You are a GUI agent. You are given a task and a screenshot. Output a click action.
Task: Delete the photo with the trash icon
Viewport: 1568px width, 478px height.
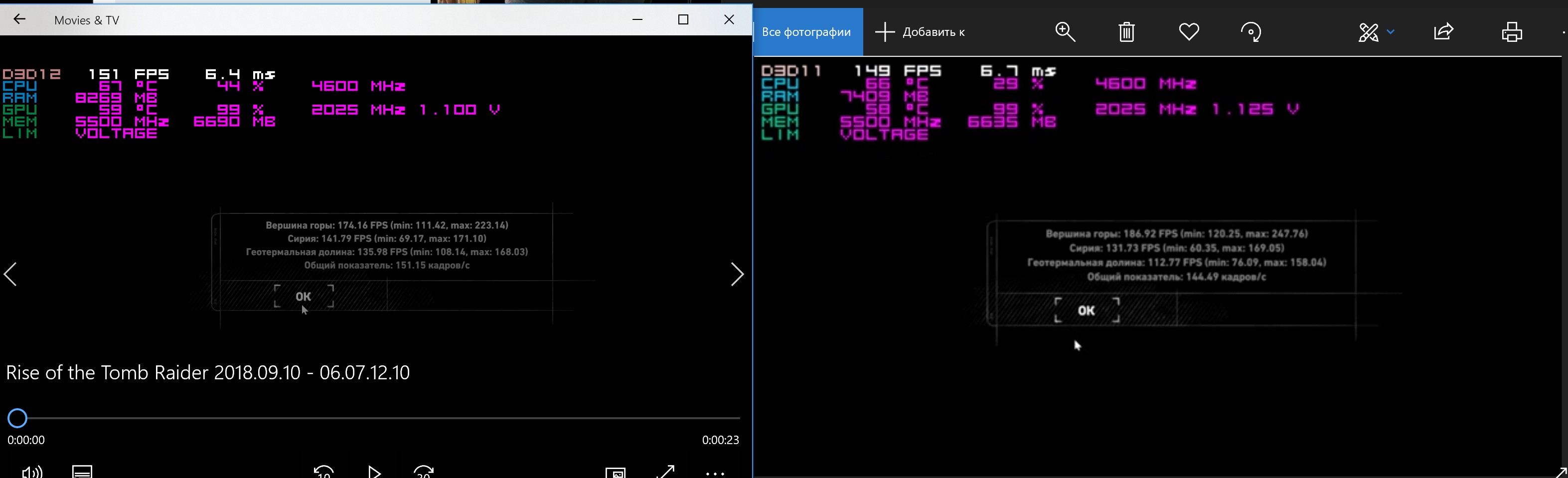click(x=1126, y=32)
